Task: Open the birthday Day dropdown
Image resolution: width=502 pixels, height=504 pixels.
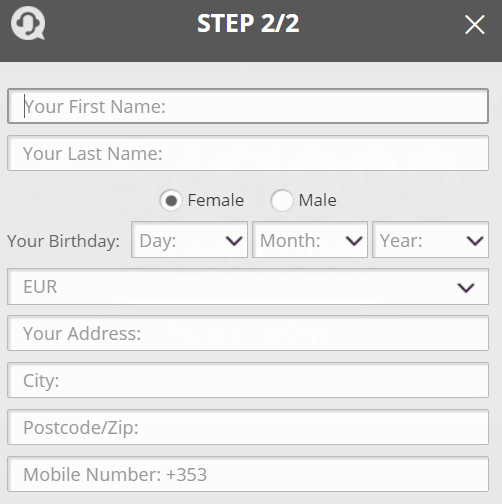Action: click(x=189, y=240)
